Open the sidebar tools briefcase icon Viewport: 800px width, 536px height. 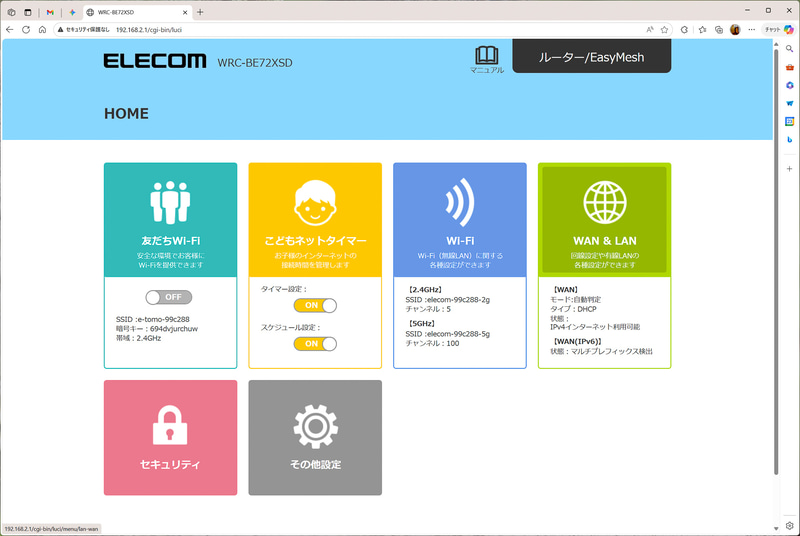(x=789, y=67)
